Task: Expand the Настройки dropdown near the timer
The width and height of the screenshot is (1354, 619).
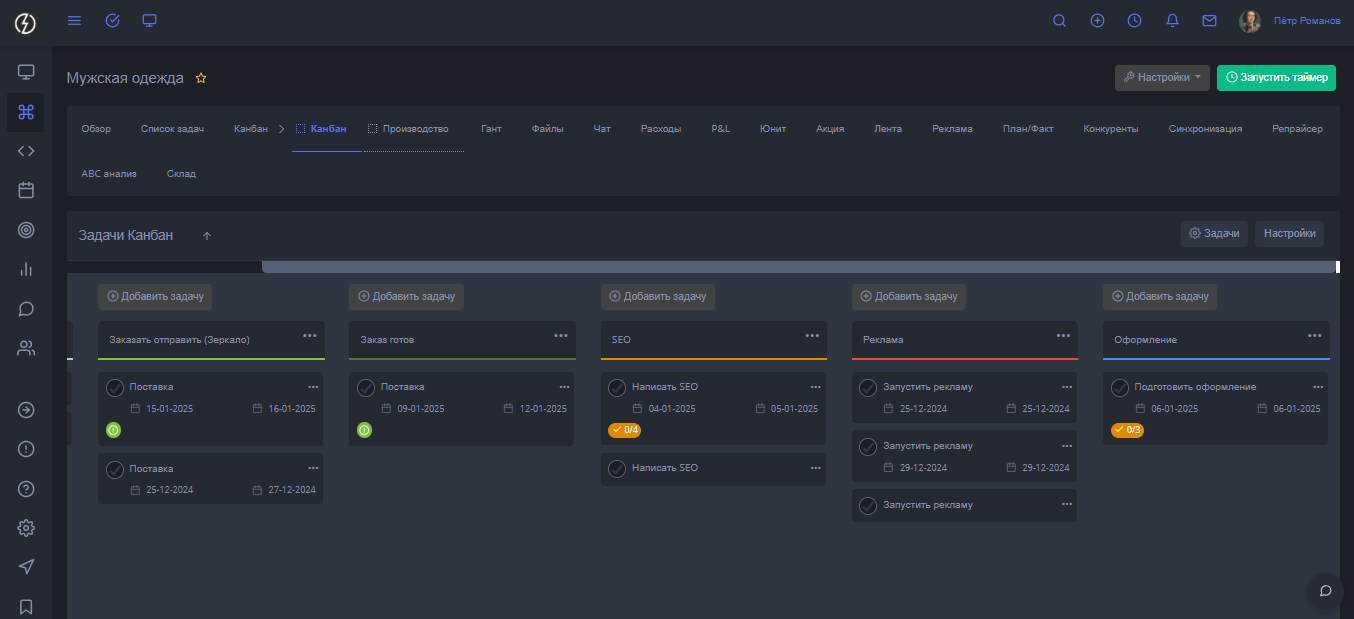Action: 1161,77
